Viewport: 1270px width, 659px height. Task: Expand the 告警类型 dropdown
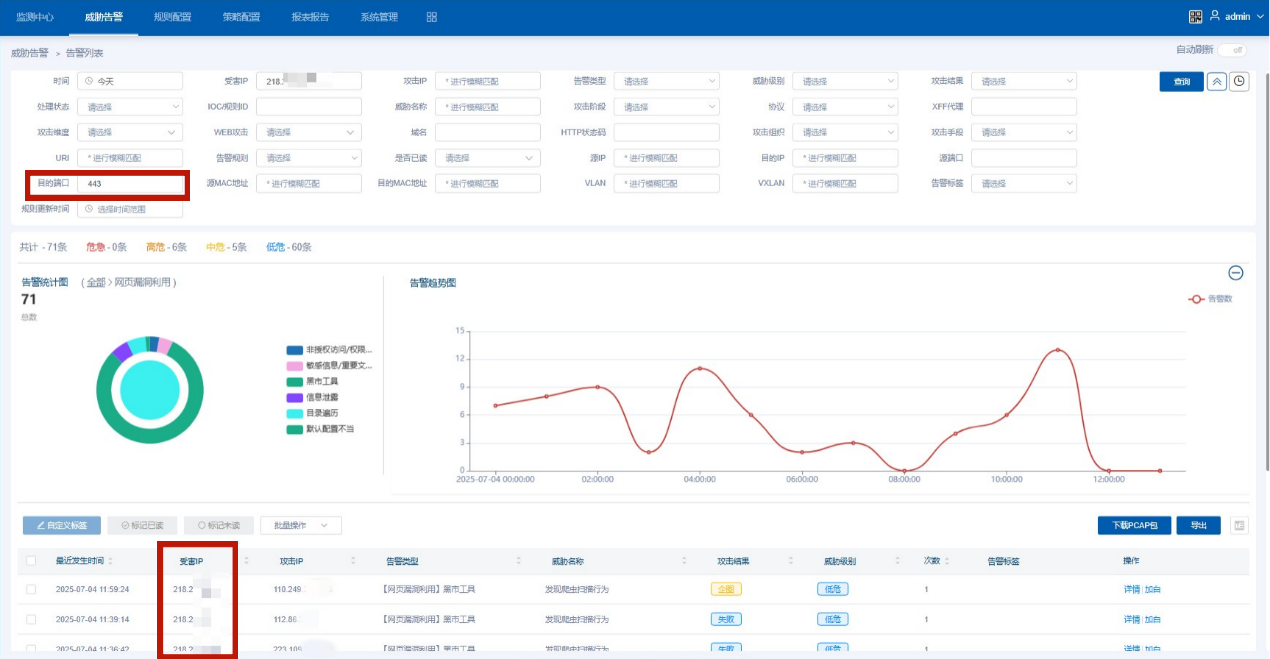(x=666, y=81)
